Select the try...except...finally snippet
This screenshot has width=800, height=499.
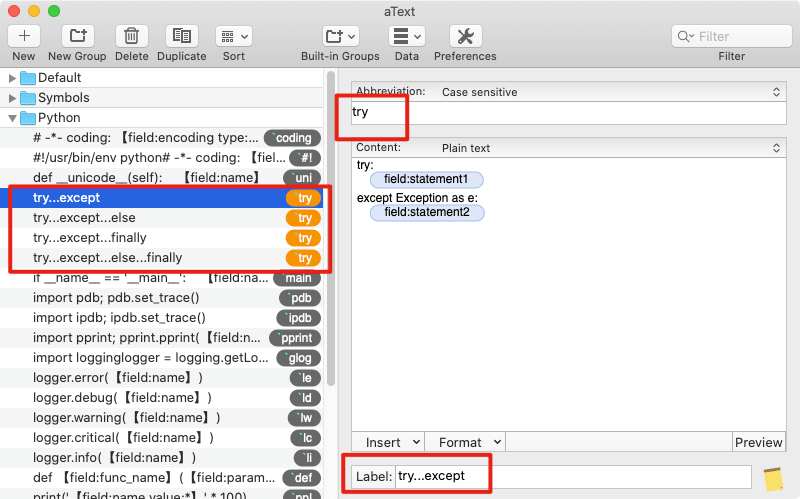coord(90,238)
